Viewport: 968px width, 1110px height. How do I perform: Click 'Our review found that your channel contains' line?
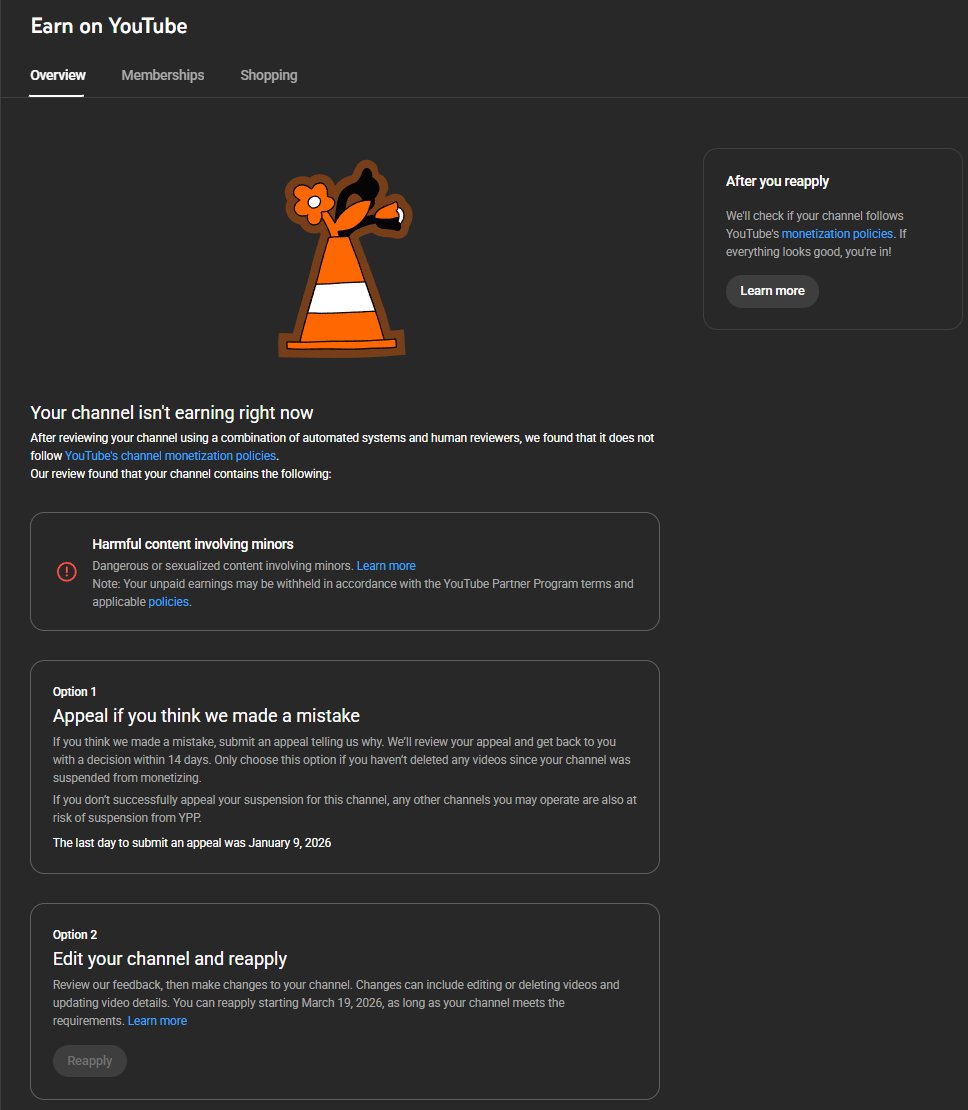coord(181,474)
